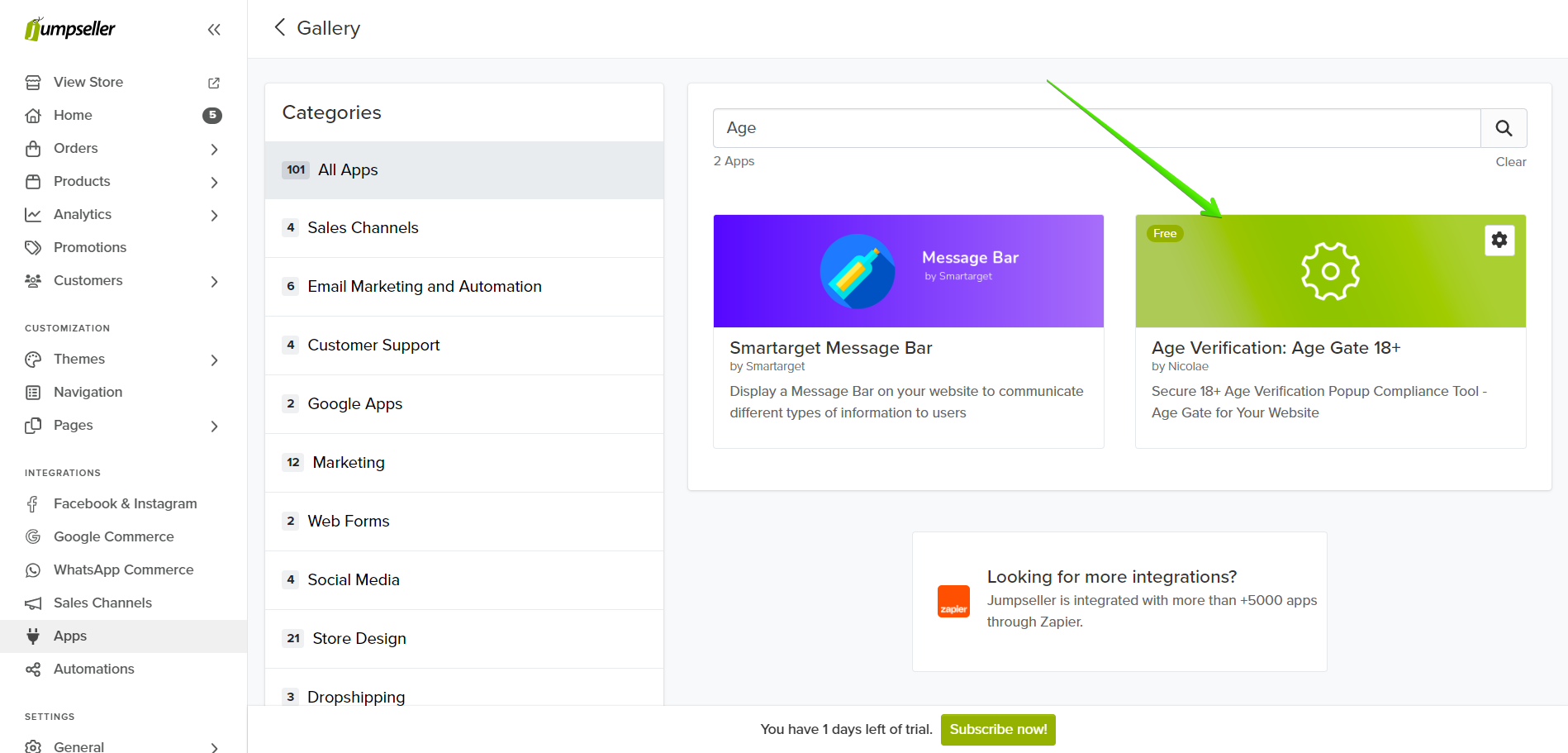
Task: Open Automations in the sidebar
Action: pos(93,669)
